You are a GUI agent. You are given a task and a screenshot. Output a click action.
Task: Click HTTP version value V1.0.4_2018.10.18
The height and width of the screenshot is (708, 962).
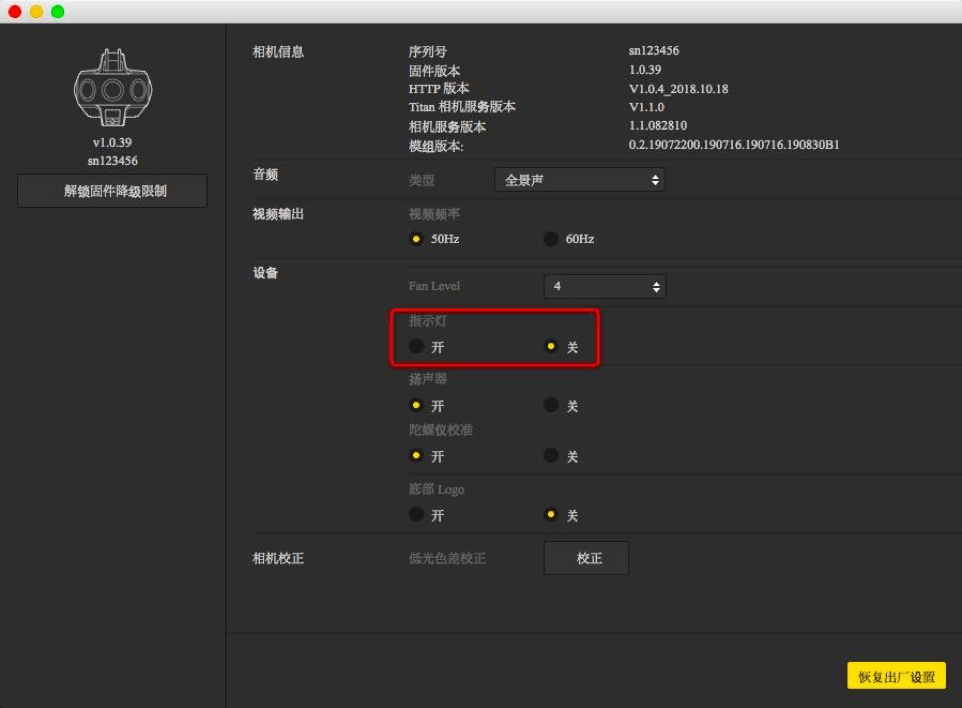(679, 88)
